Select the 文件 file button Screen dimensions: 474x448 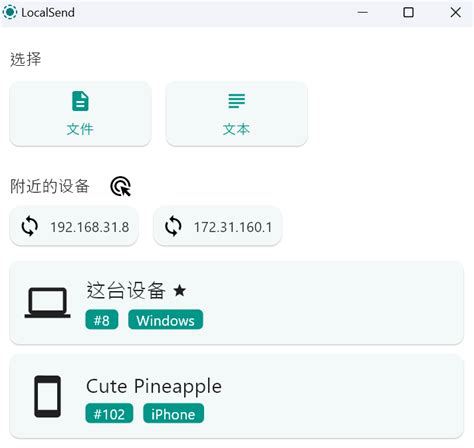[x=80, y=114]
